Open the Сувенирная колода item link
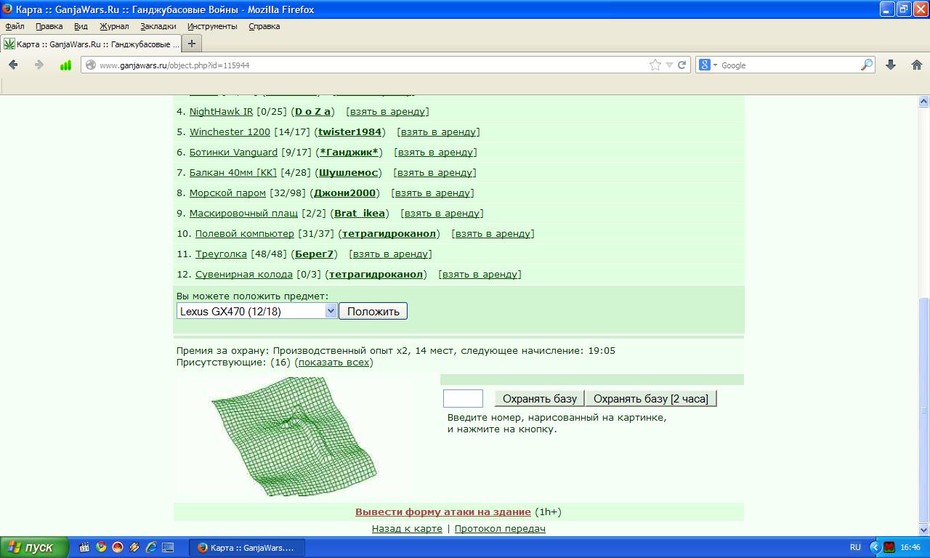930x558 pixels. [x=244, y=274]
